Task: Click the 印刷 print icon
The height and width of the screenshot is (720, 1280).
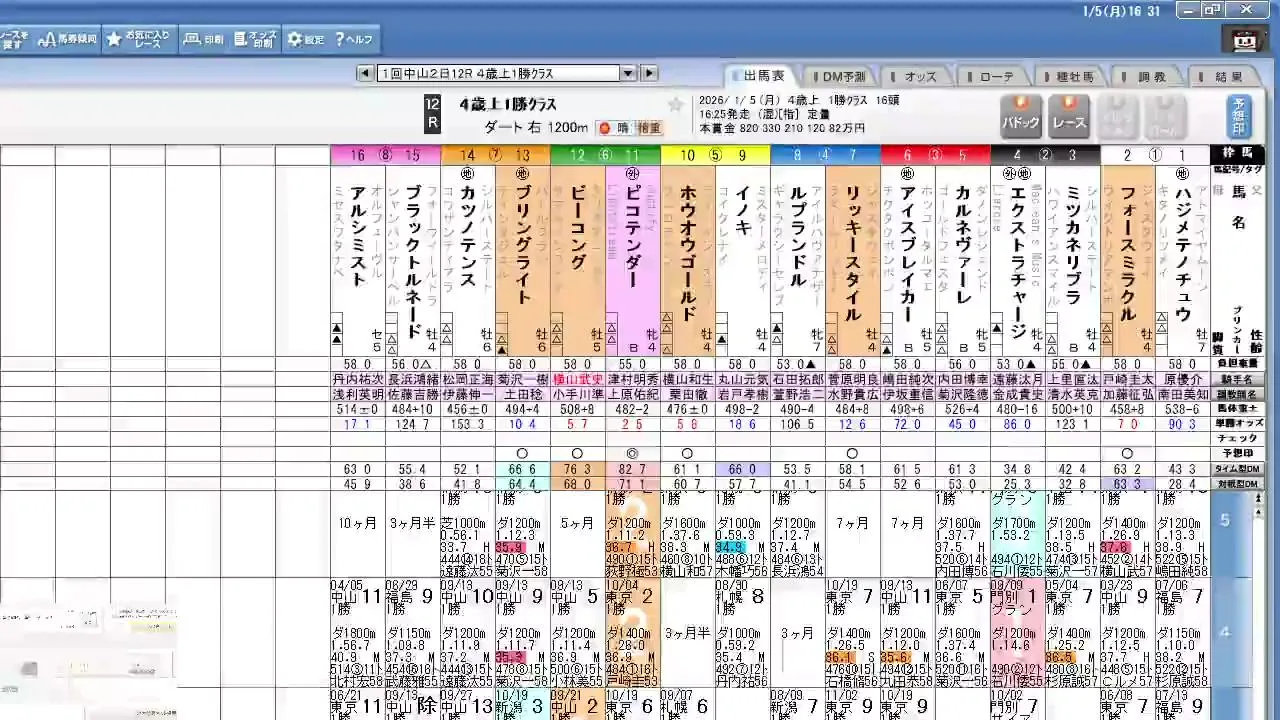Action: point(203,39)
